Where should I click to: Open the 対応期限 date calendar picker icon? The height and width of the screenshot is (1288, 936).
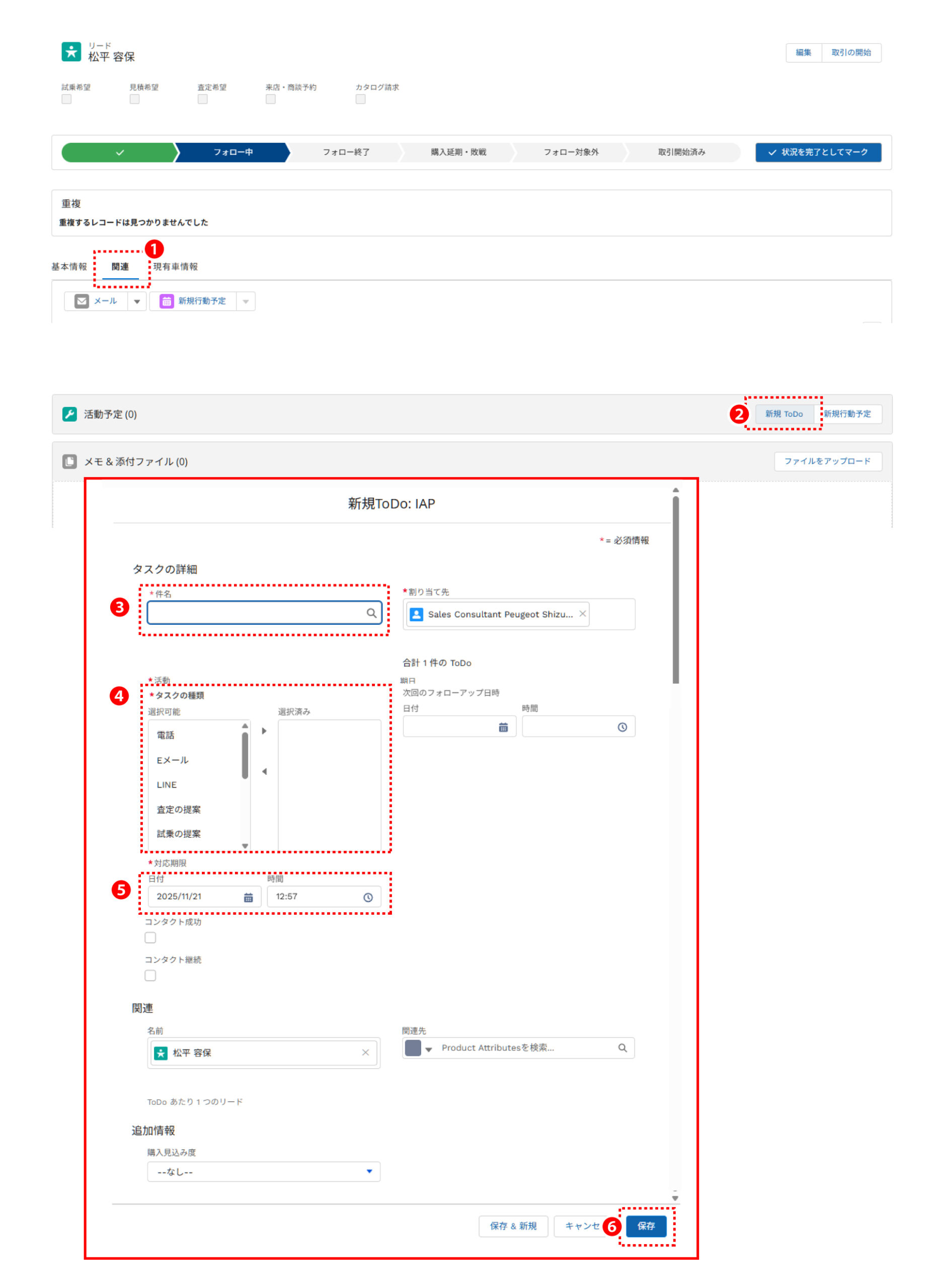pos(248,897)
